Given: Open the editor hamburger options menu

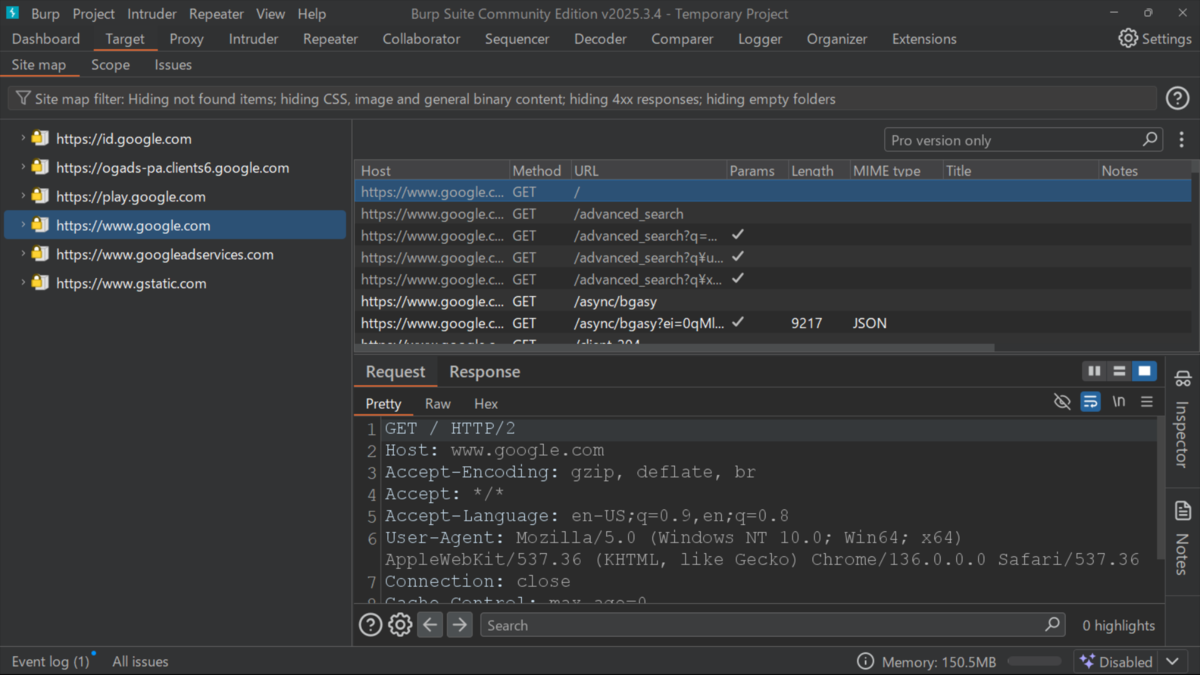Looking at the screenshot, I should (x=1147, y=401).
